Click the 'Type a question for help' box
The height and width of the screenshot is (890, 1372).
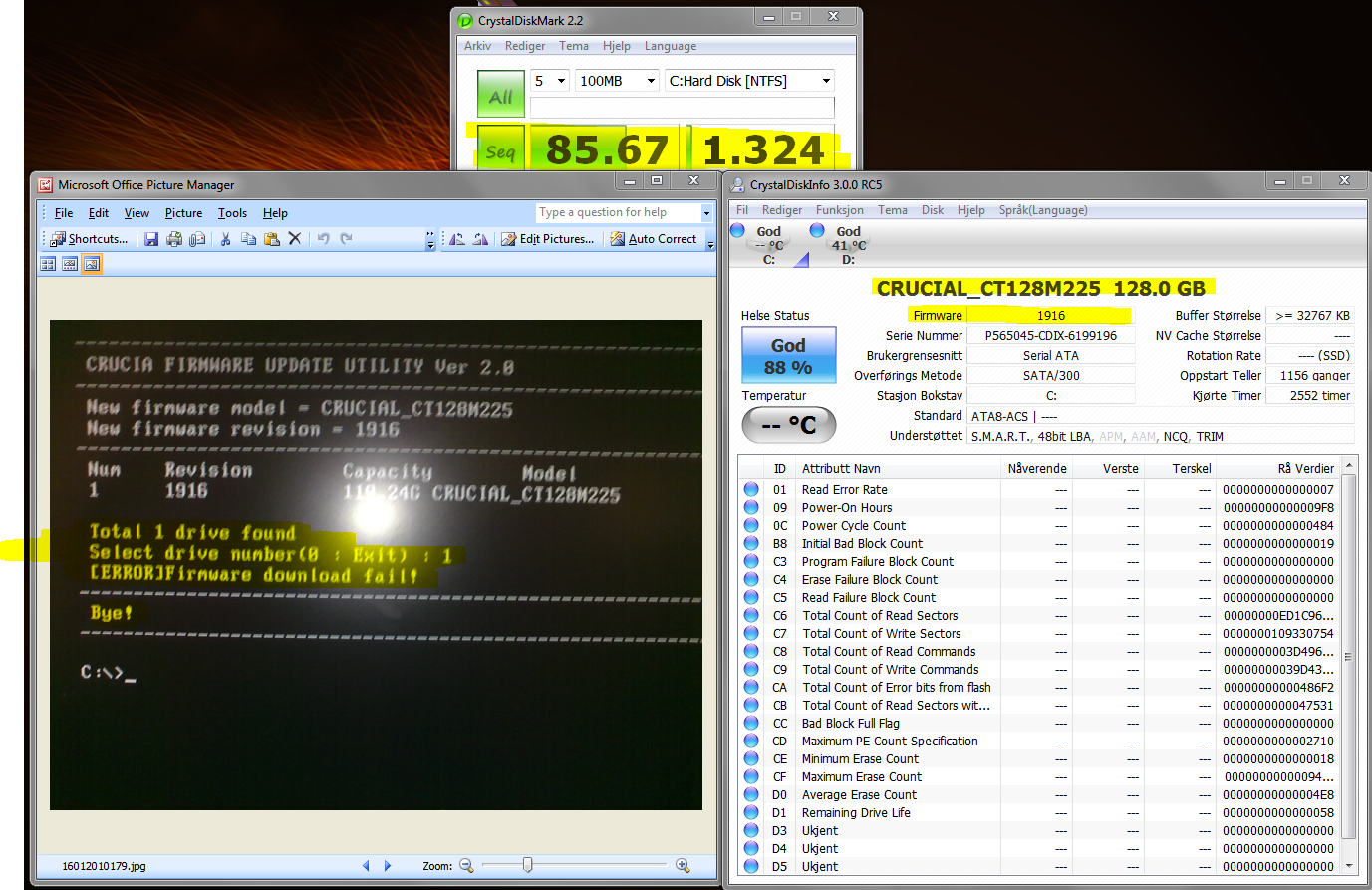[x=618, y=212]
